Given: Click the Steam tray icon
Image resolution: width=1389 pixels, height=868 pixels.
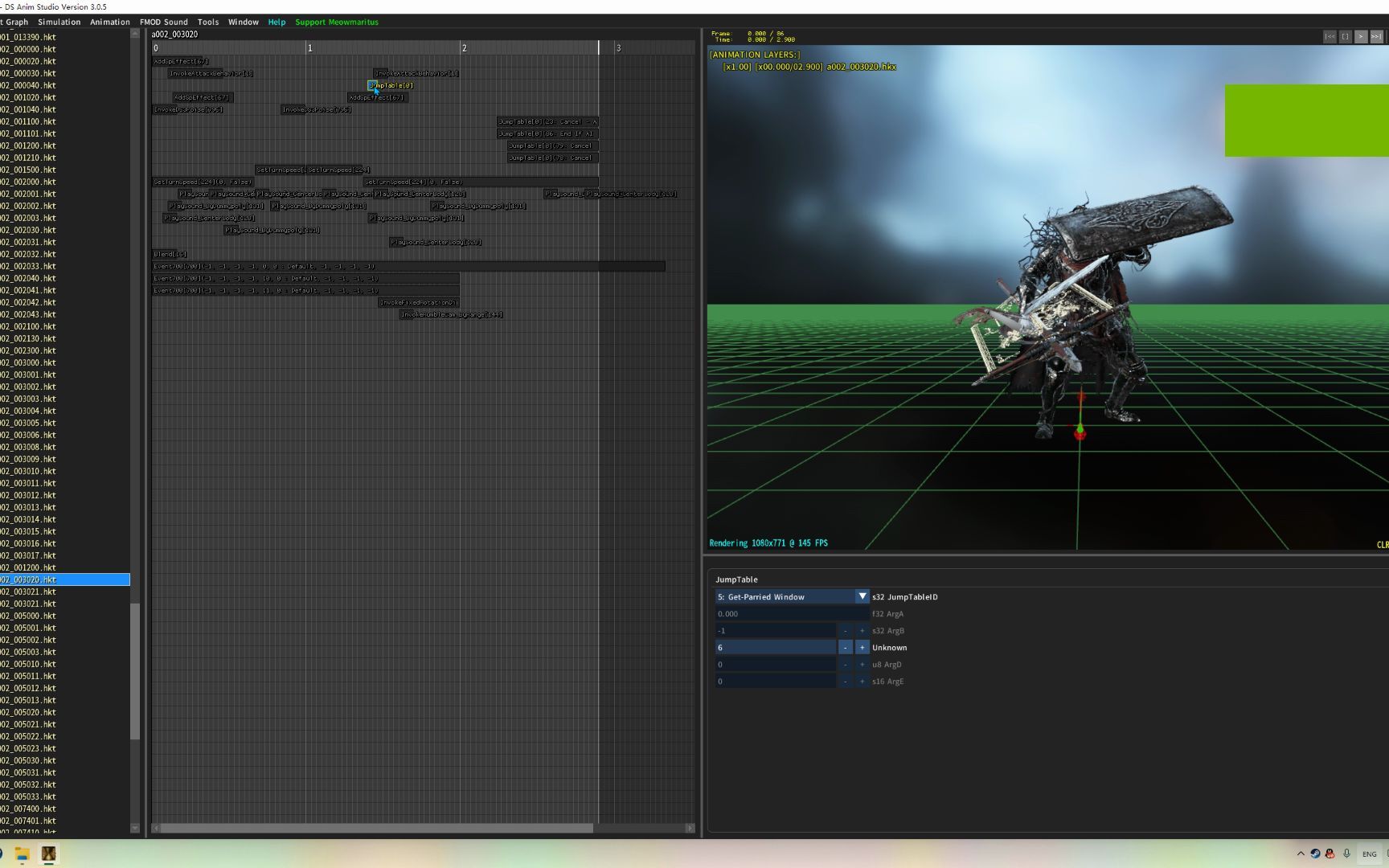Looking at the screenshot, I should (x=1315, y=854).
